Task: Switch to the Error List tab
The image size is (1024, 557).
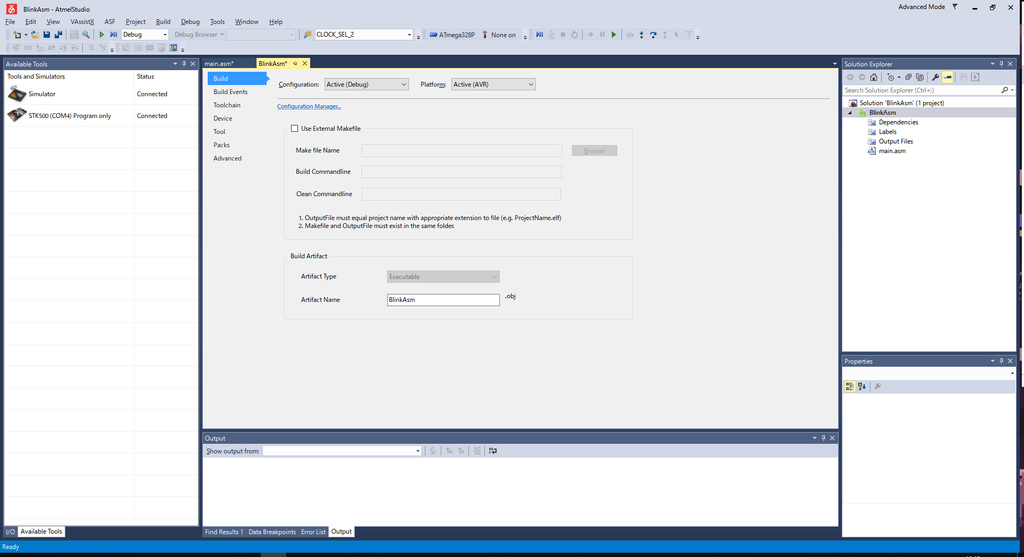Action: 313,532
